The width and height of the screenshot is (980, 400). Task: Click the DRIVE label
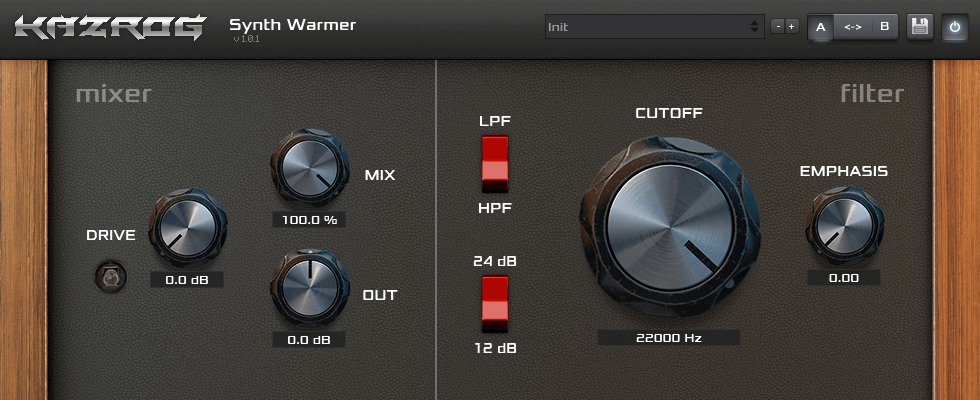click(x=111, y=235)
